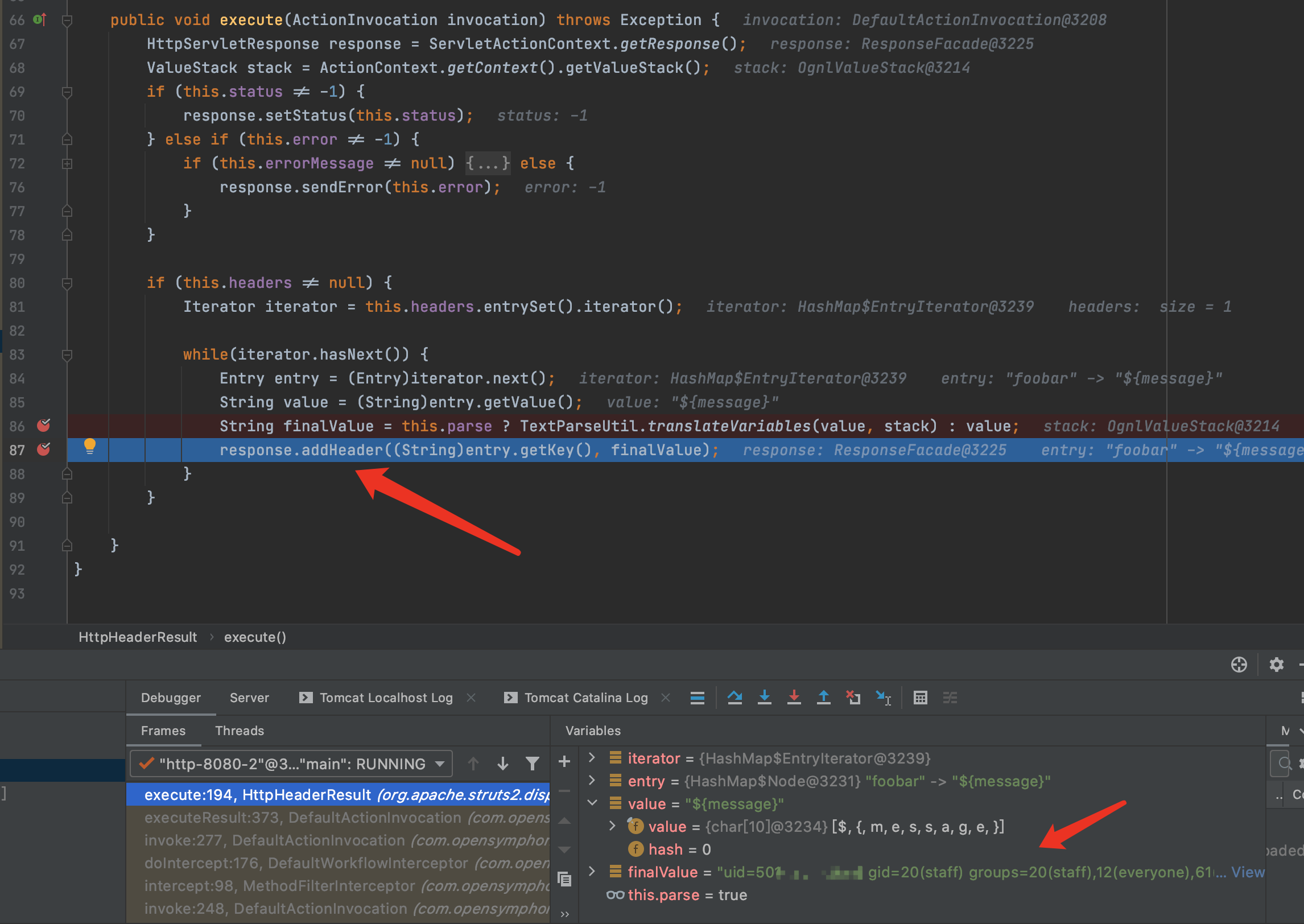Click the override marker on line 66

(40, 20)
